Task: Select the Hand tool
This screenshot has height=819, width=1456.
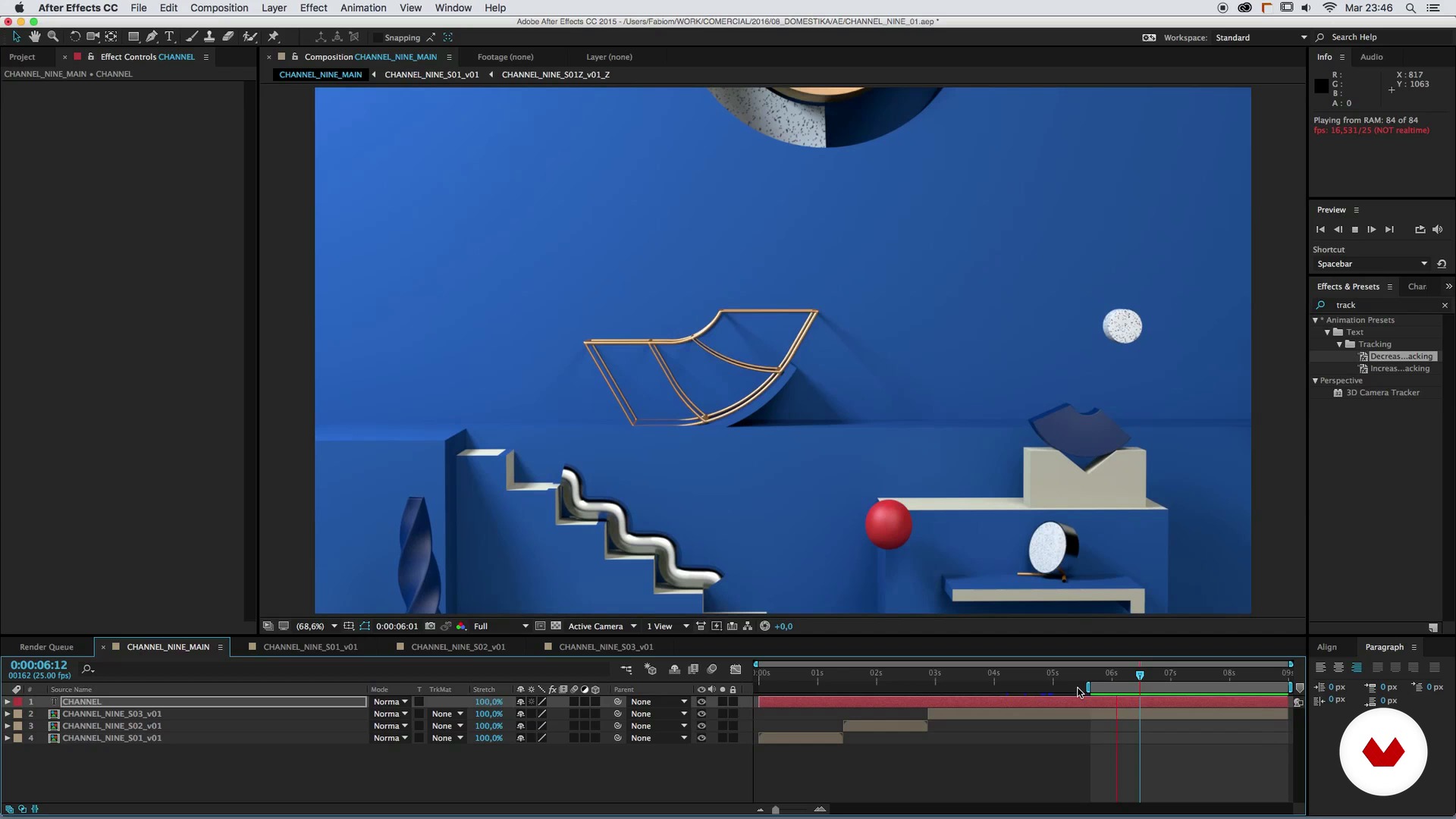Action: [x=34, y=36]
